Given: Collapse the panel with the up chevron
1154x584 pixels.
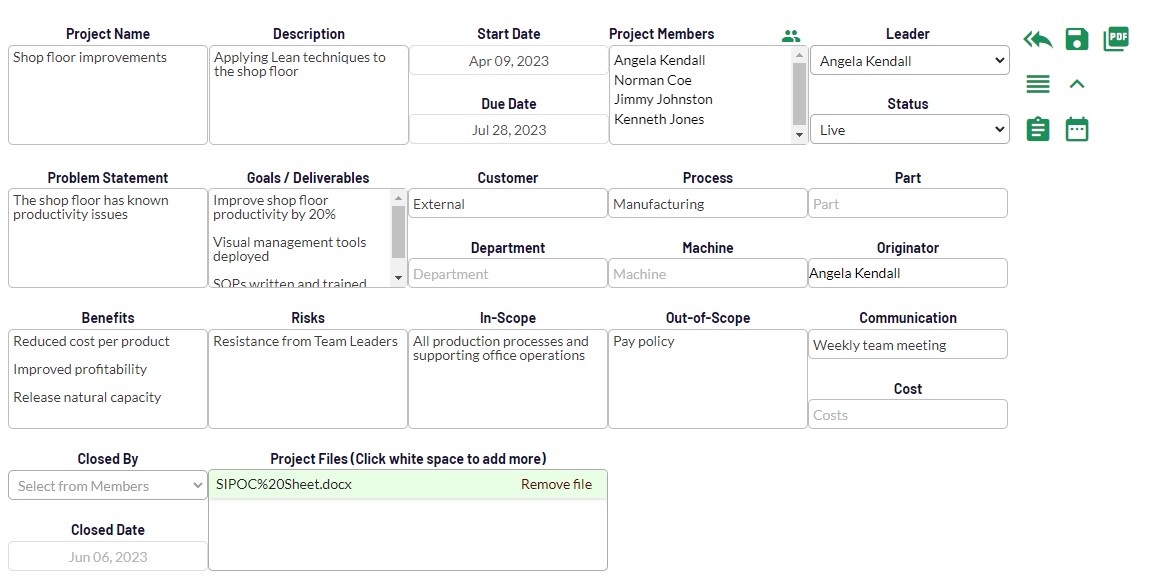Looking at the screenshot, I should 1077,85.
